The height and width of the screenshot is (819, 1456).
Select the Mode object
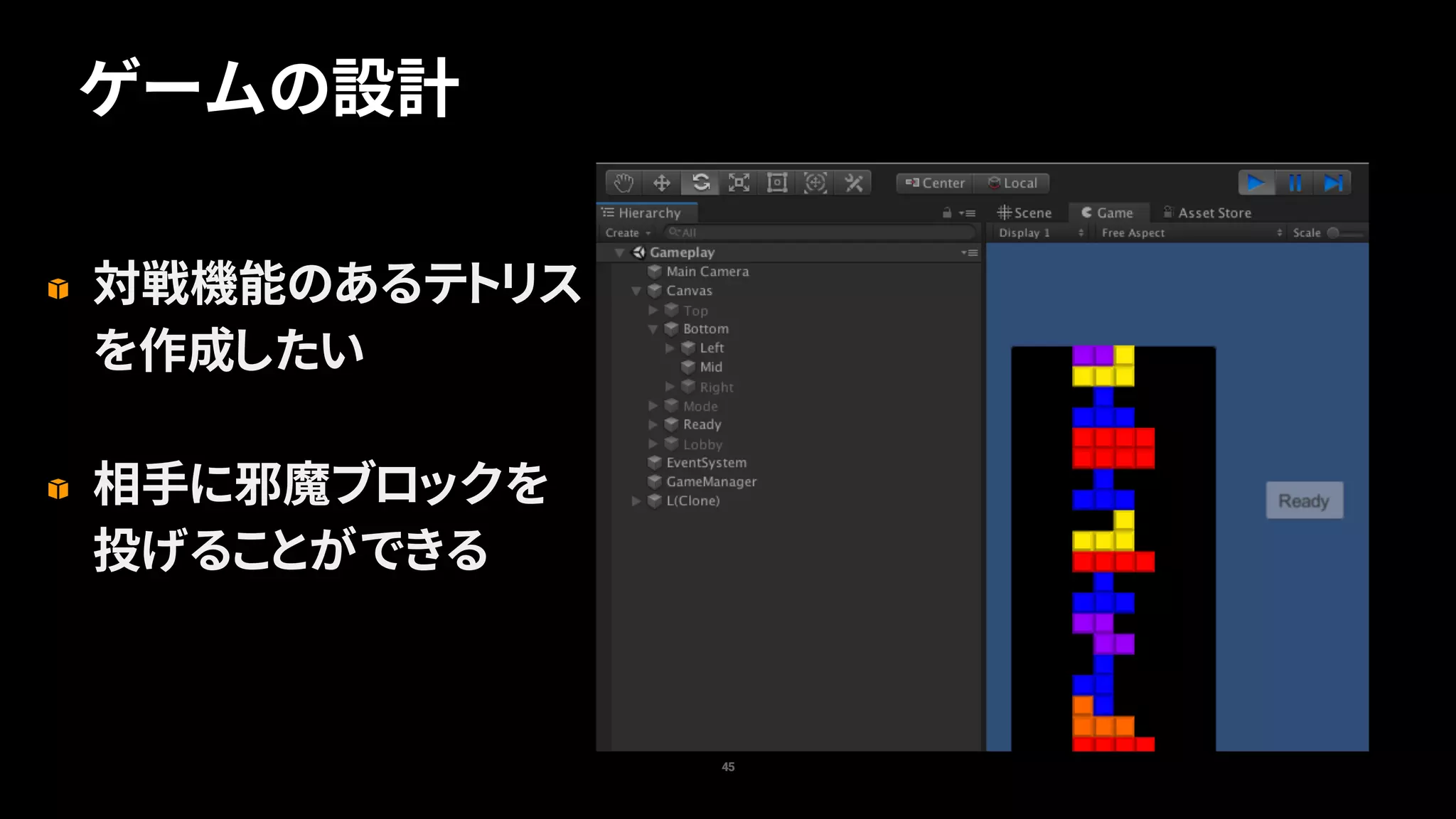[x=700, y=407]
